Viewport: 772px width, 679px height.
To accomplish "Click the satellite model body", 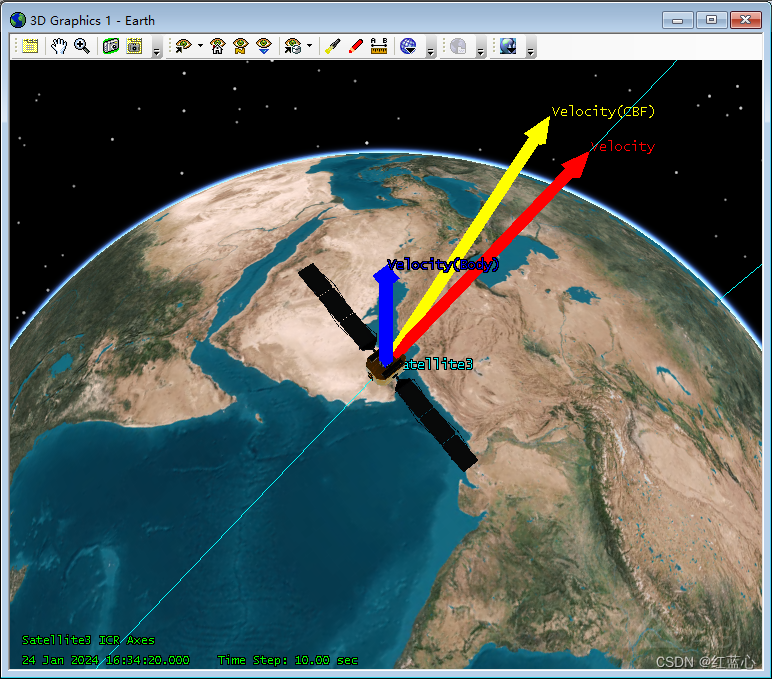I will point(383,367).
